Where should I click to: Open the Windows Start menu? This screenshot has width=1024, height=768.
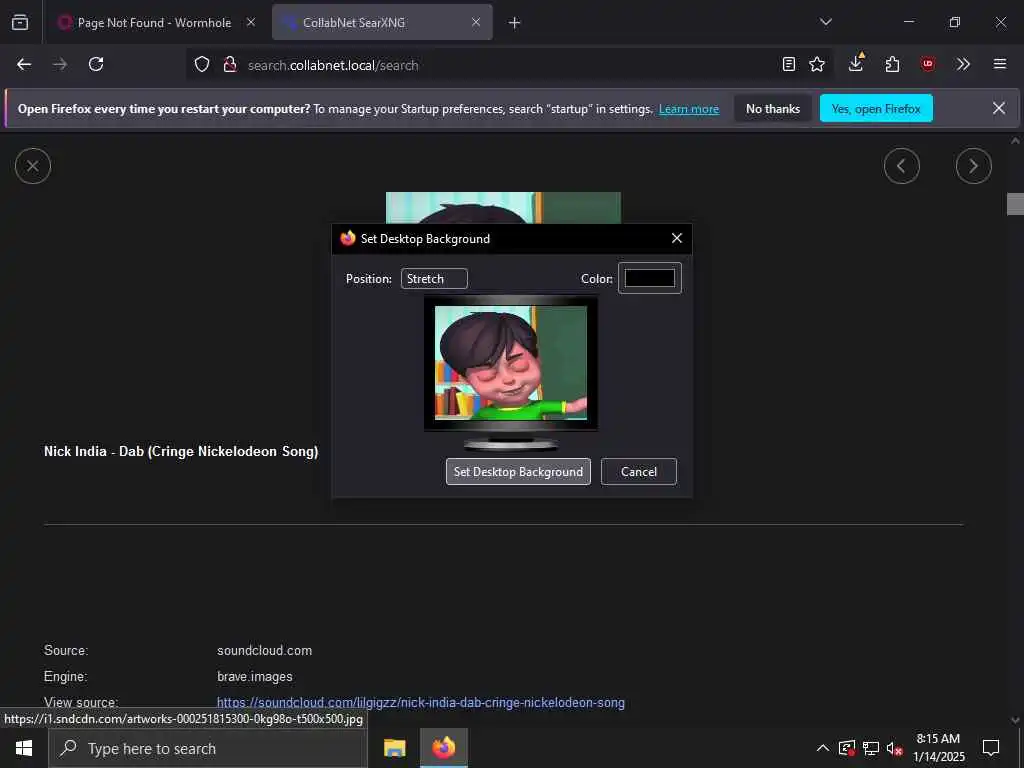click(24, 748)
